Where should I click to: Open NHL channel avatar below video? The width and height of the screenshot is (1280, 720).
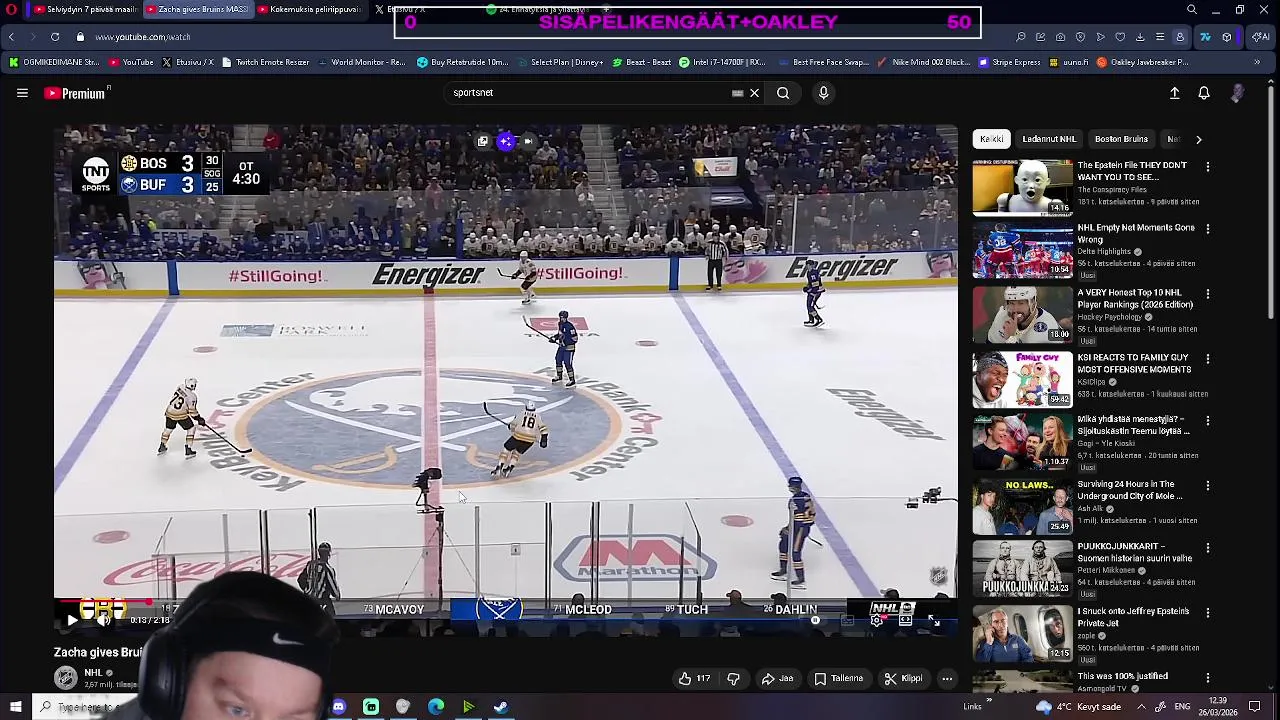[65, 678]
